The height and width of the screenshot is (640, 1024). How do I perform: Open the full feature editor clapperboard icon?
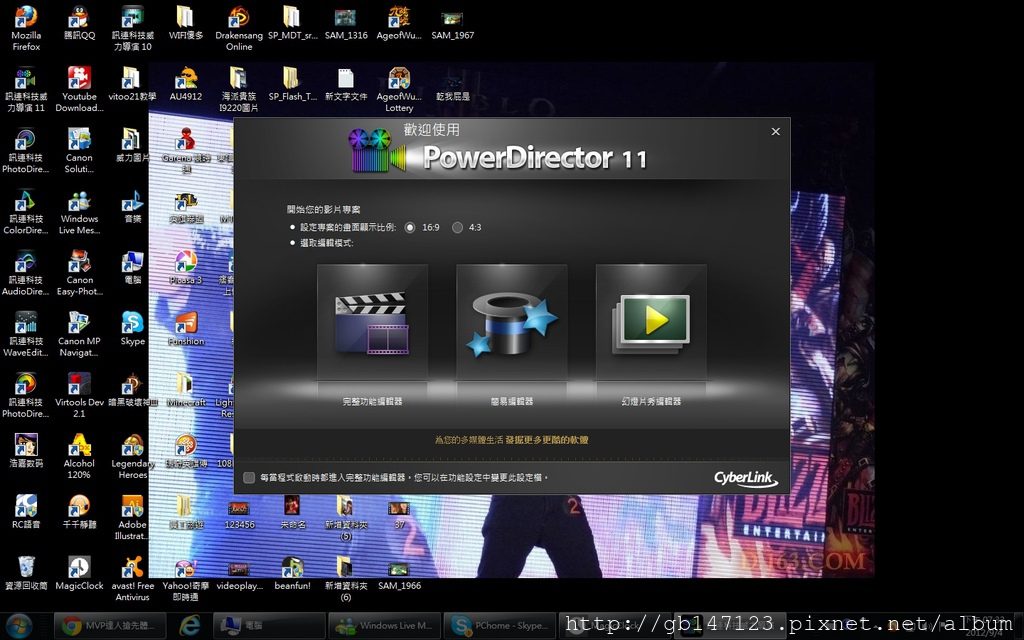(x=371, y=323)
